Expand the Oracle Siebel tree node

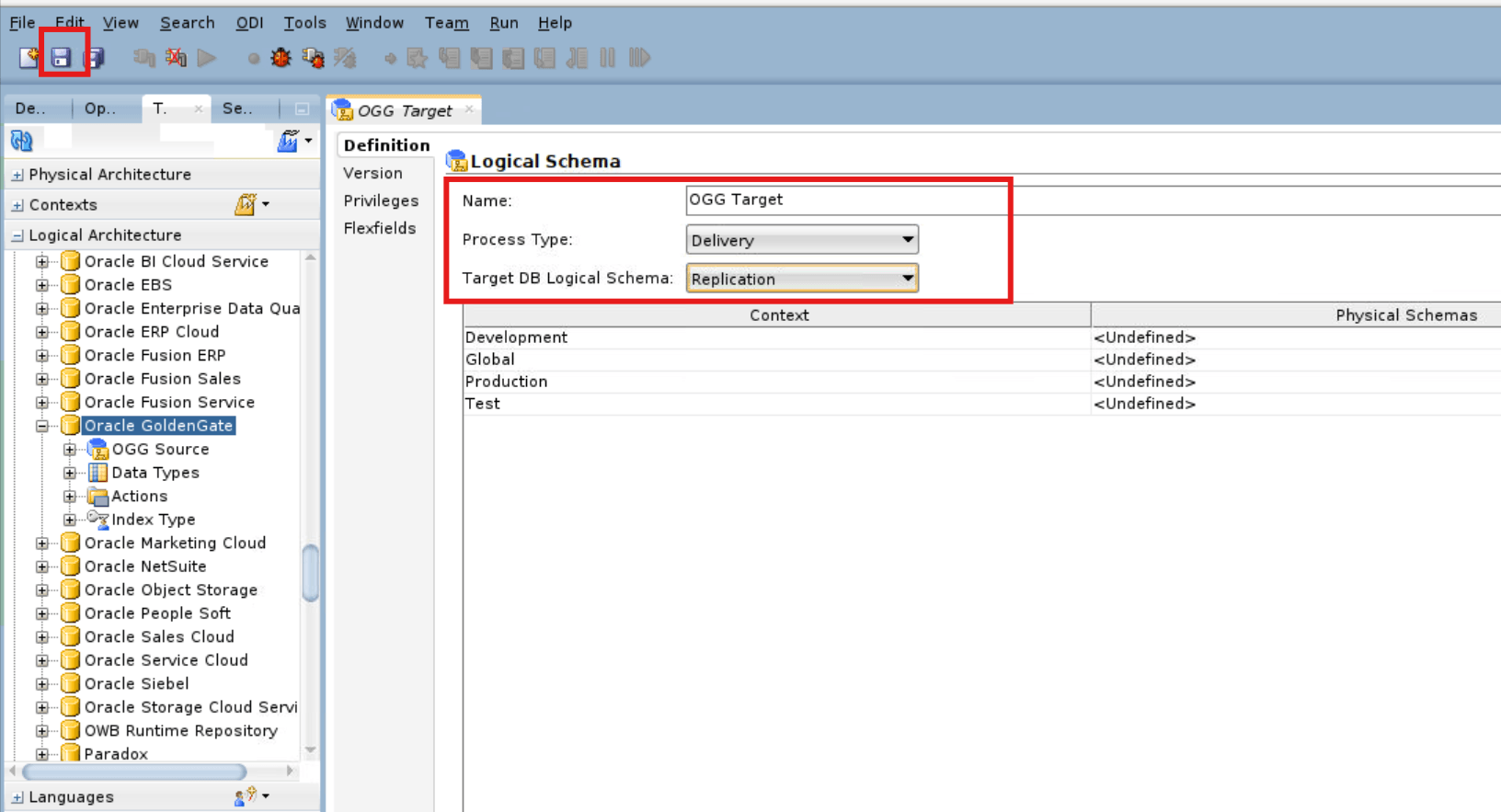(42, 684)
